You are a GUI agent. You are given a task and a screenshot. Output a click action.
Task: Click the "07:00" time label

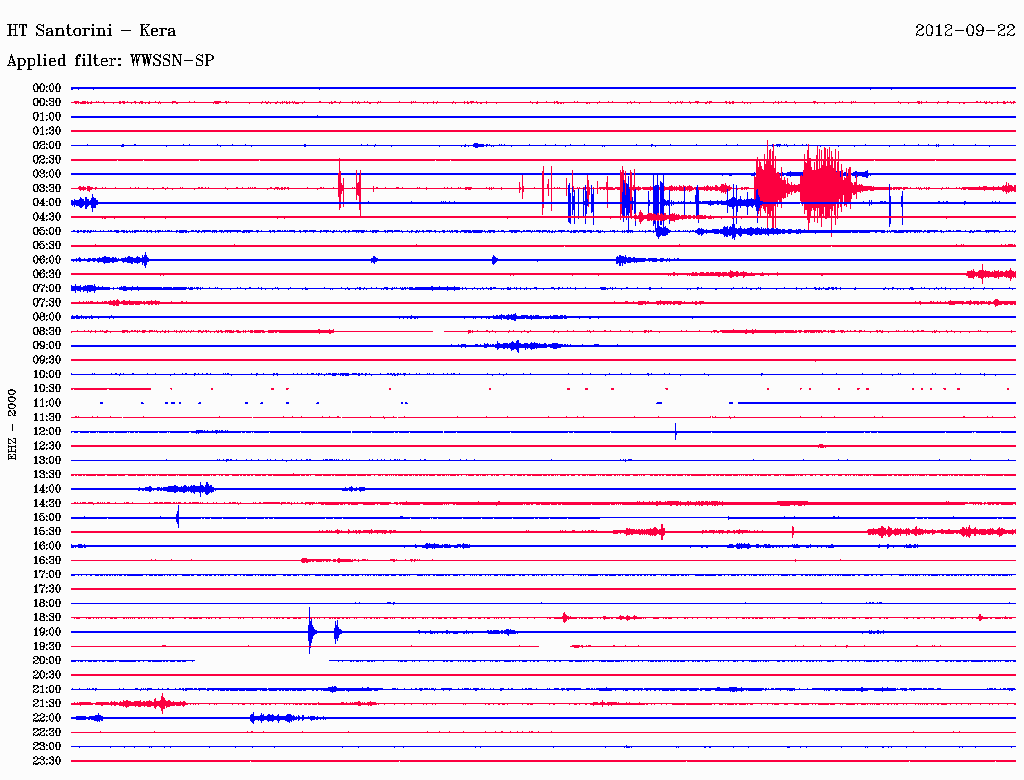click(x=47, y=289)
